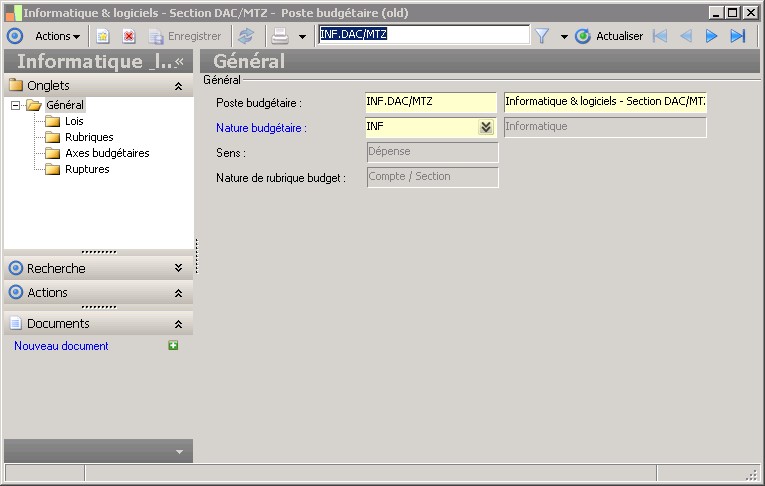Click the Ruptures folder icon
Viewport: 765px width, 486px height.
click(52, 169)
